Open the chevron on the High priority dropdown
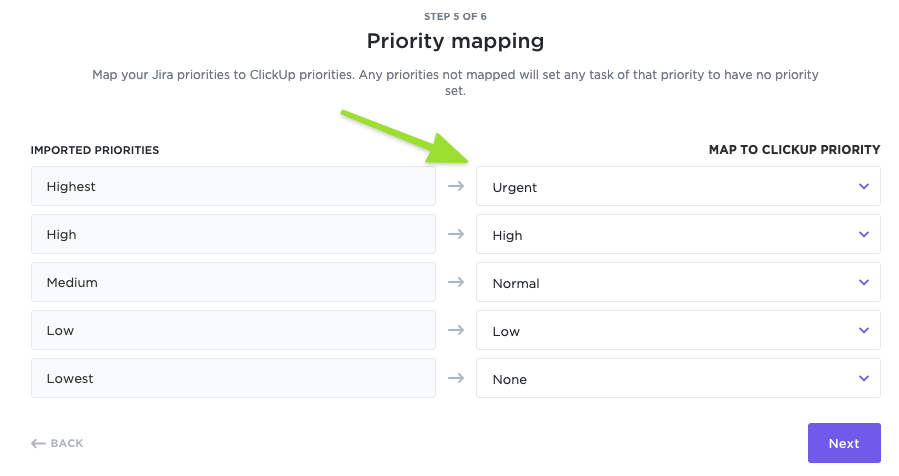 coord(864,234)
